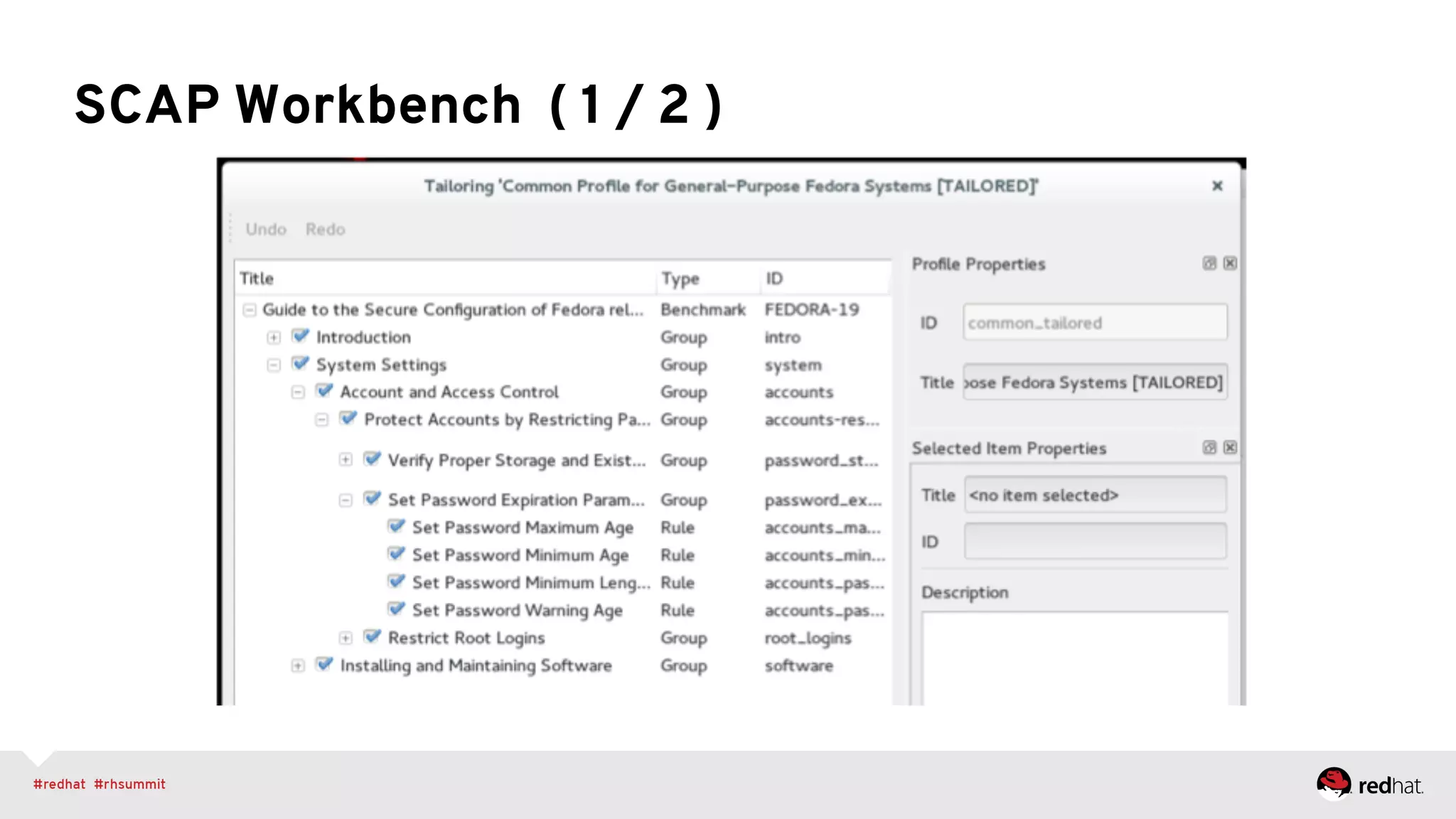This screenshot has width=1456, height=819.
Task: Click the ID column header
Action: (x=825, y=278)
